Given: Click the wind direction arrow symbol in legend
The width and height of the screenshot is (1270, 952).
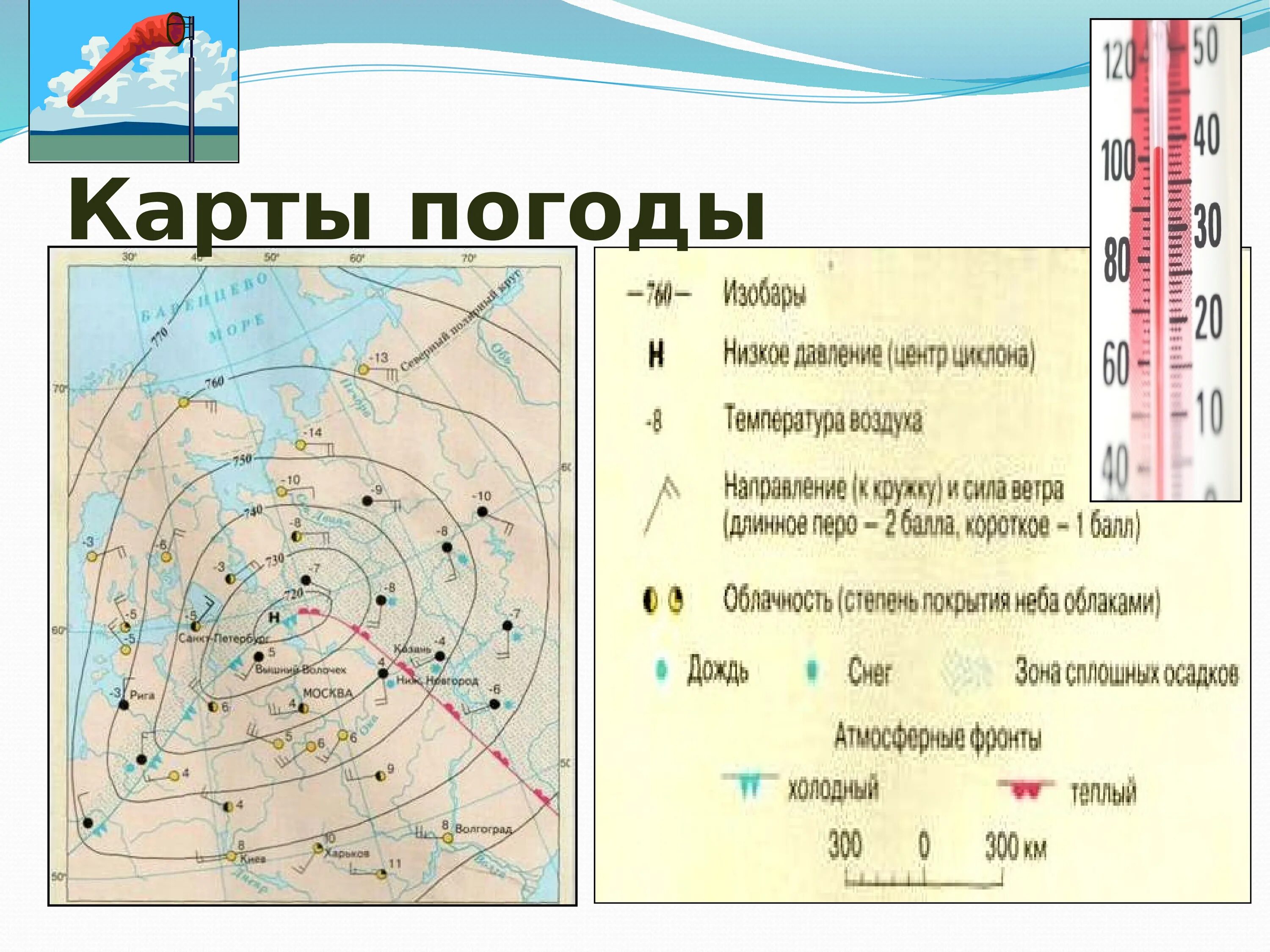Looking at the screenshot, I should tap(663, 504).
